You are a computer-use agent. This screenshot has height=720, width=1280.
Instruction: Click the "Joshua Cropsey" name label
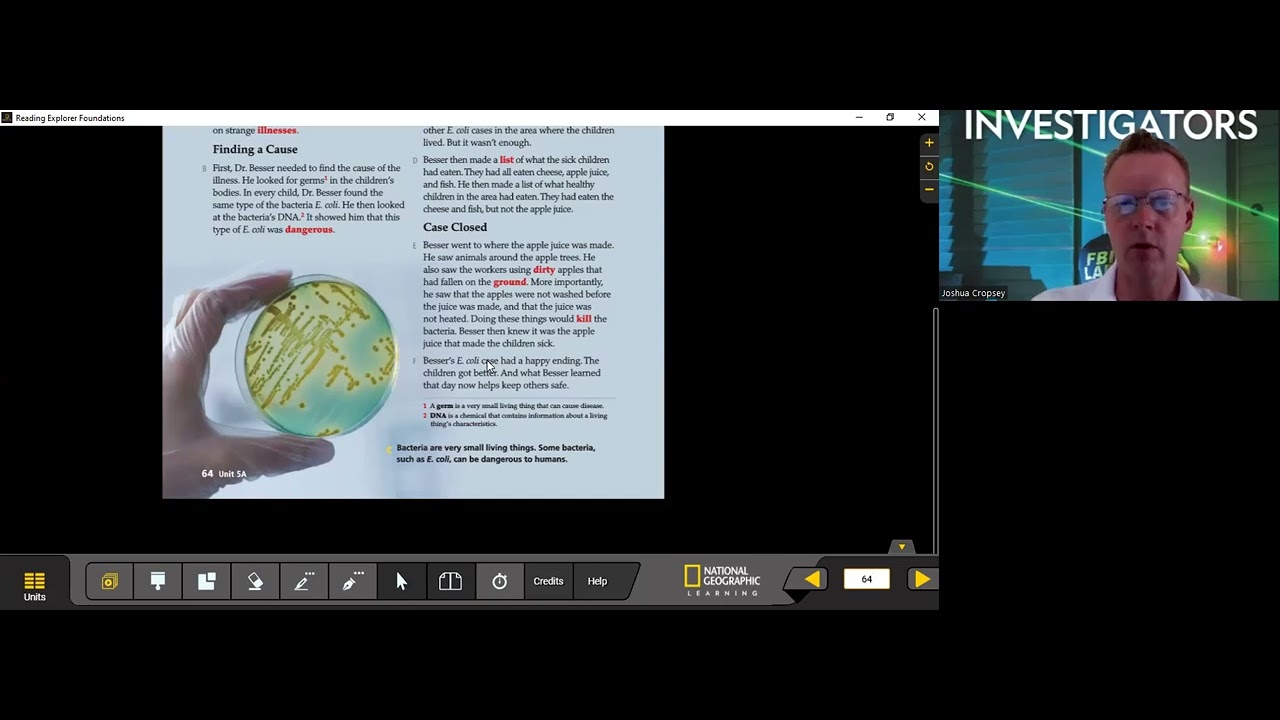(973, 293)
